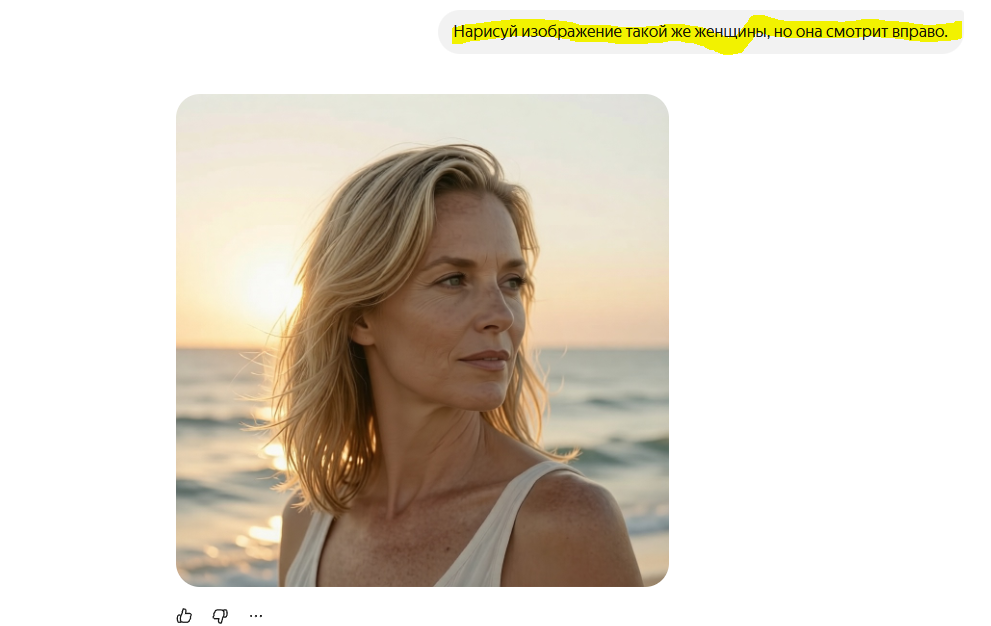This screenshot has height=626, width=991.
Task: Open the generated woman beach image
Action: pyautogui.click(x=422, y=340)
